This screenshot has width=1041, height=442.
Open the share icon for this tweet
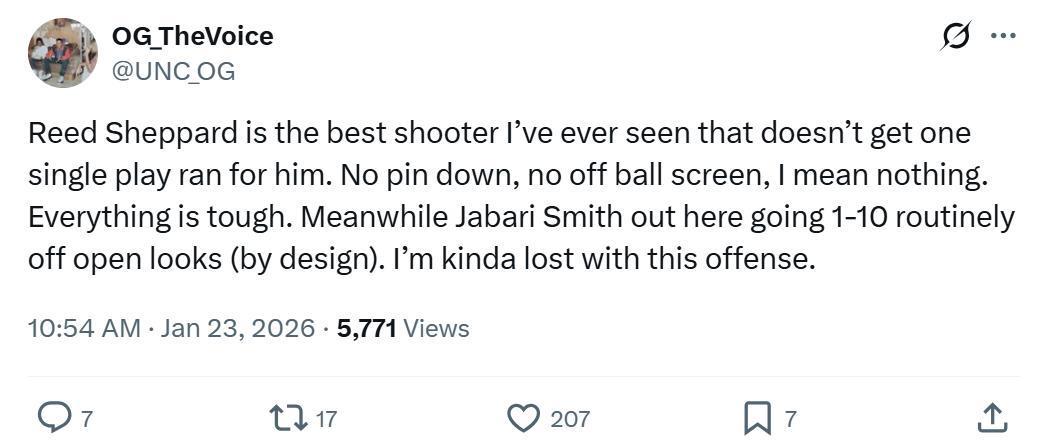tap(990, 417)
